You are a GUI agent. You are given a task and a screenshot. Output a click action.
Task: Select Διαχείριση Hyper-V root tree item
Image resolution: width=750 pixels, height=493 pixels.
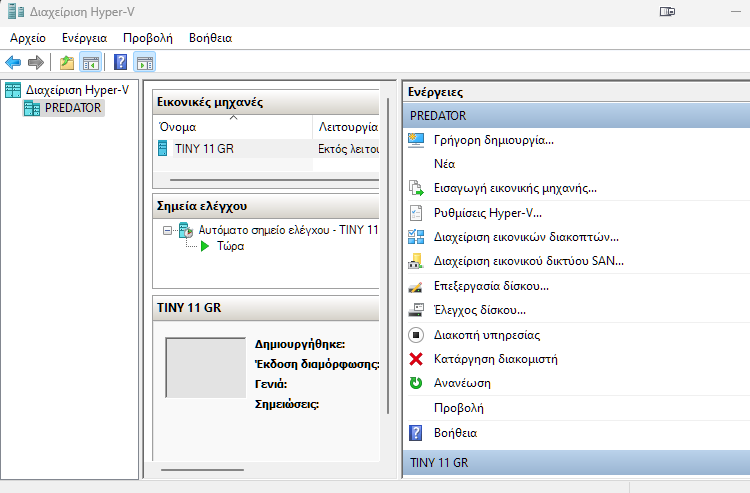[x=77, y=90]
